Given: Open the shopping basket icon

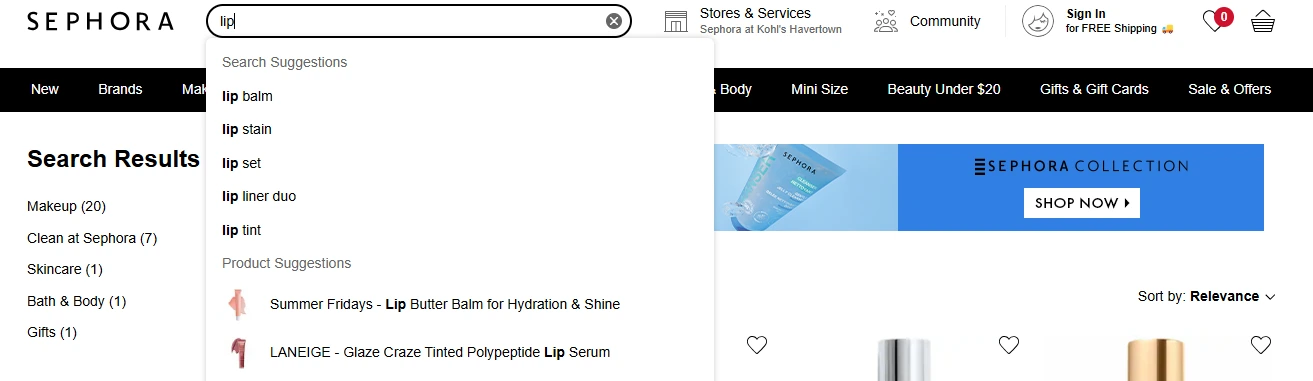Looking at the screenshot, I should (1263, 21).
